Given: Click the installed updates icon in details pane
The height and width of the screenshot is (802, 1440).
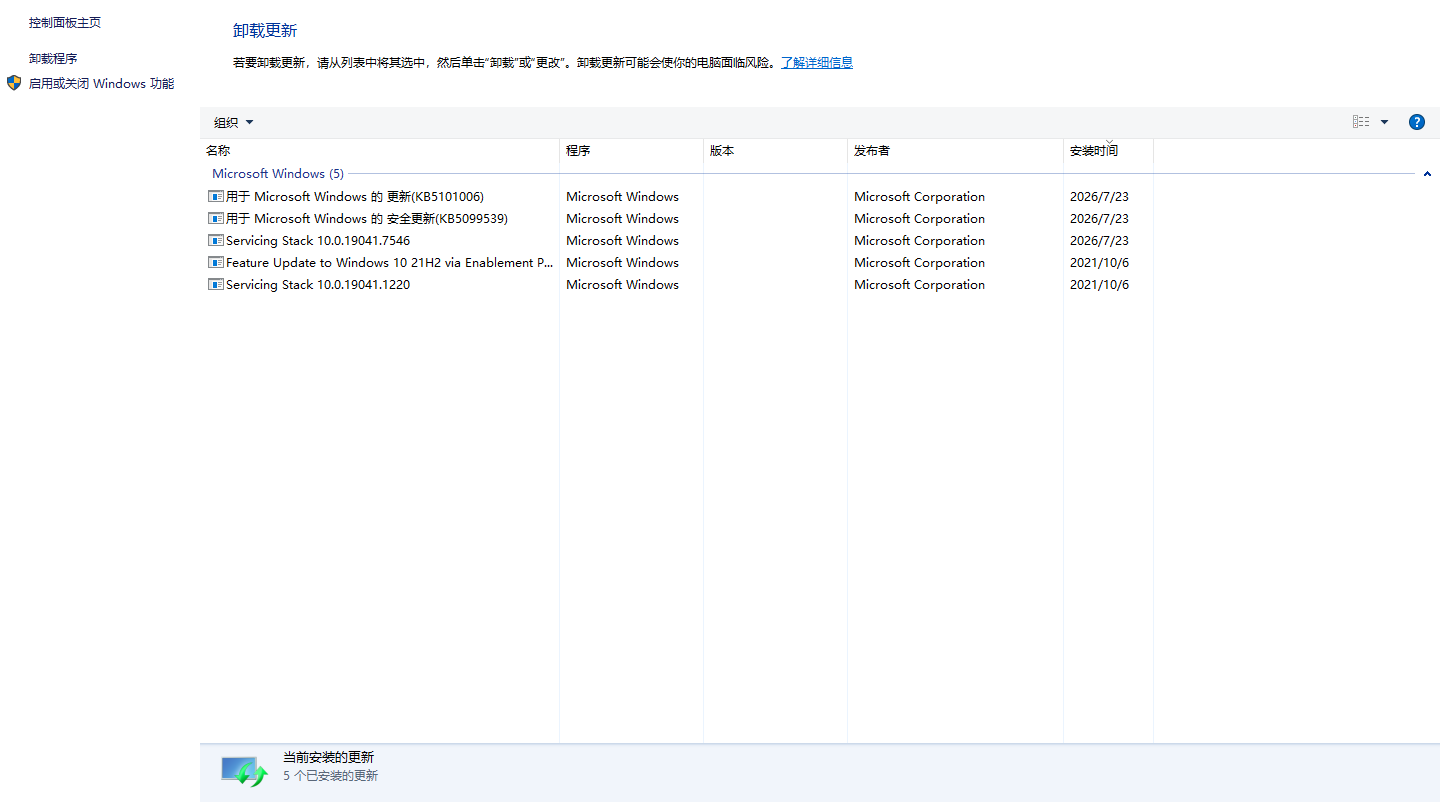Looking at the screenshot, I should coord(245,771).
